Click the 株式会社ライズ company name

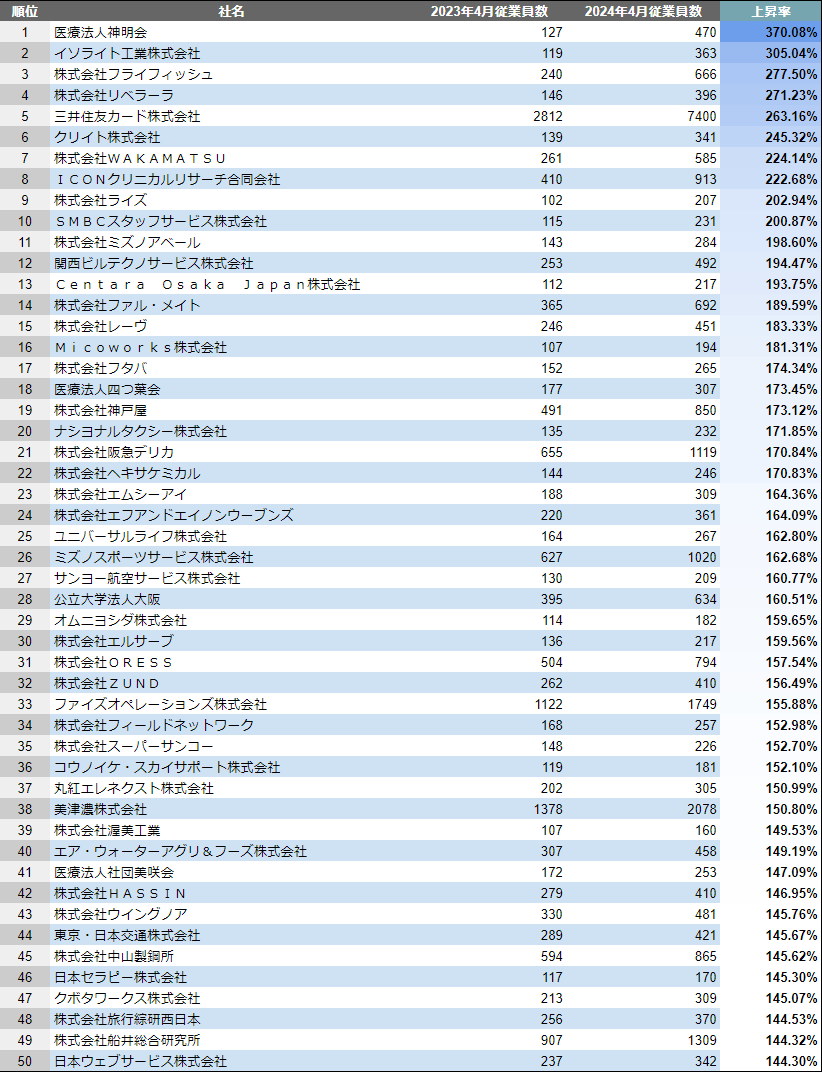coord(101,200)
